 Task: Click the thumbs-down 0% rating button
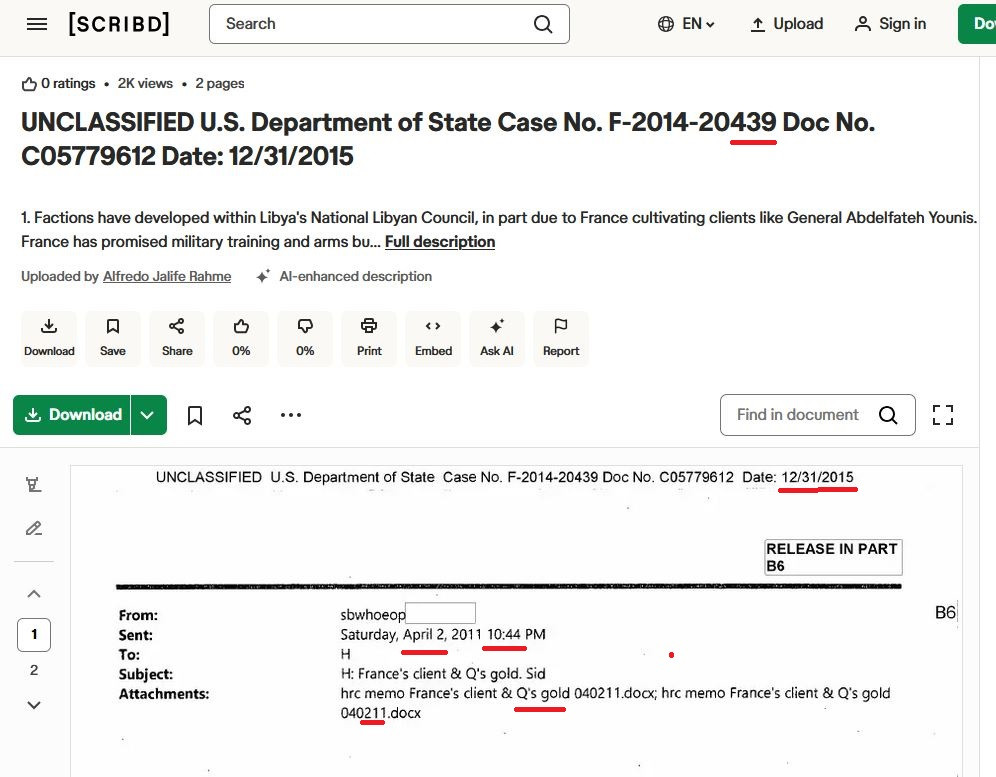pos(305,338)
